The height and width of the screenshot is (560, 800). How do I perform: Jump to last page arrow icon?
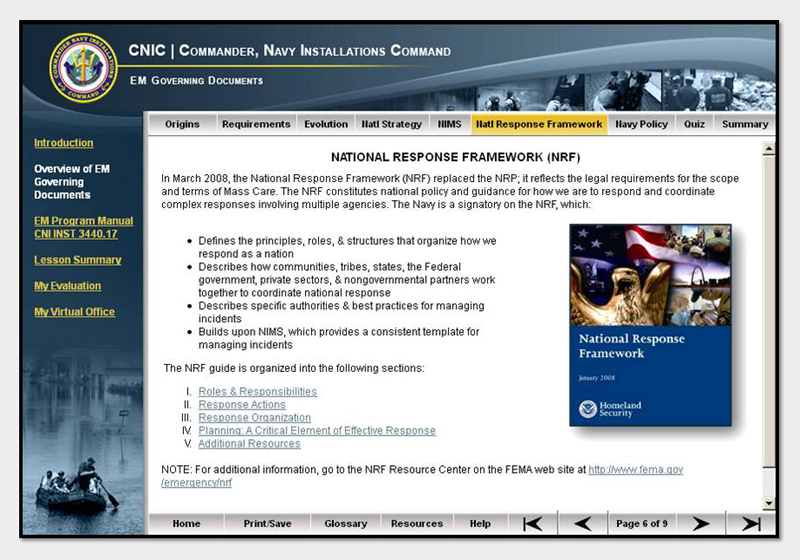[x=750, y=523]
